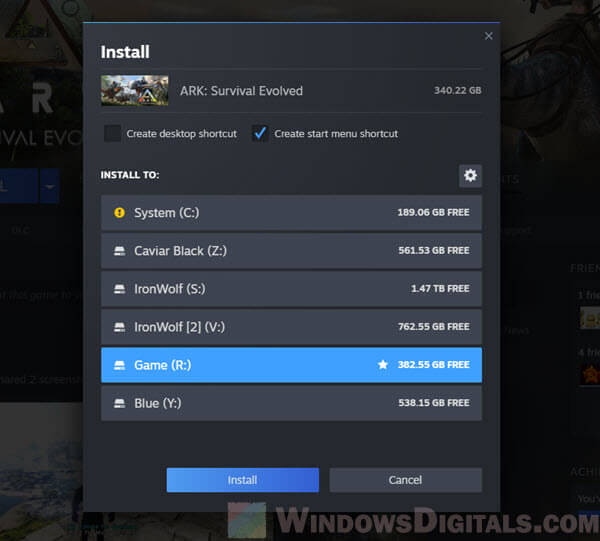Image resolution: width=600 pixels, height=541 pixels.
Task: Click the default star on Game (R:)
Action: tap(383, 364)
